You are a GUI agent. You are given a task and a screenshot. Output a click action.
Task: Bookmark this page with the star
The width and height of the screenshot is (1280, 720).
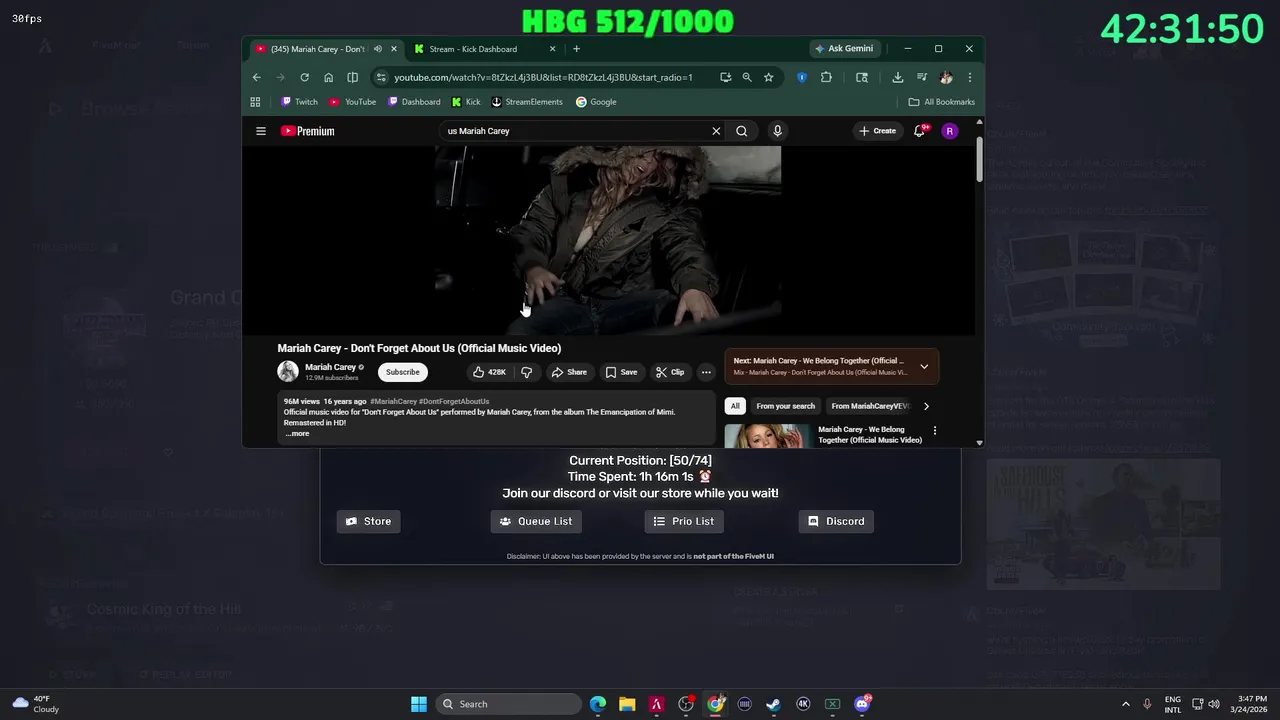point(768,77)
